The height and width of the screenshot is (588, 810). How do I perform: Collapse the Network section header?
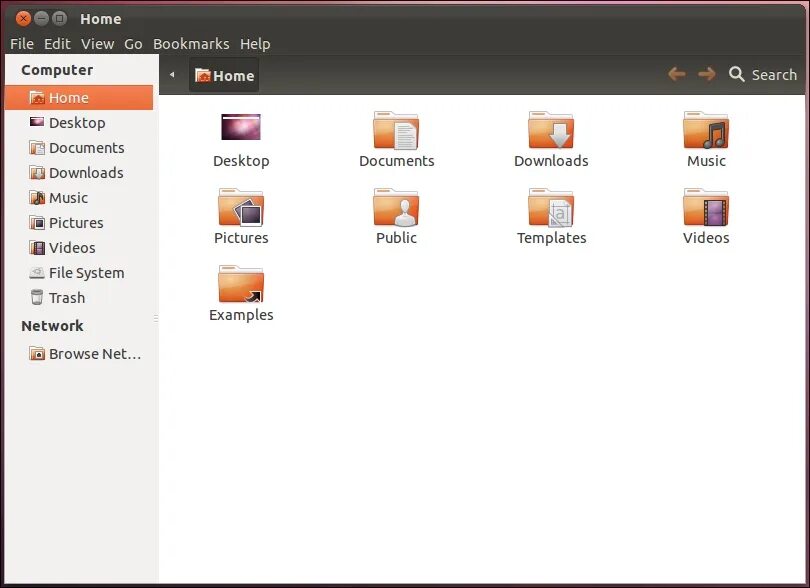click(x=52, y=325)
